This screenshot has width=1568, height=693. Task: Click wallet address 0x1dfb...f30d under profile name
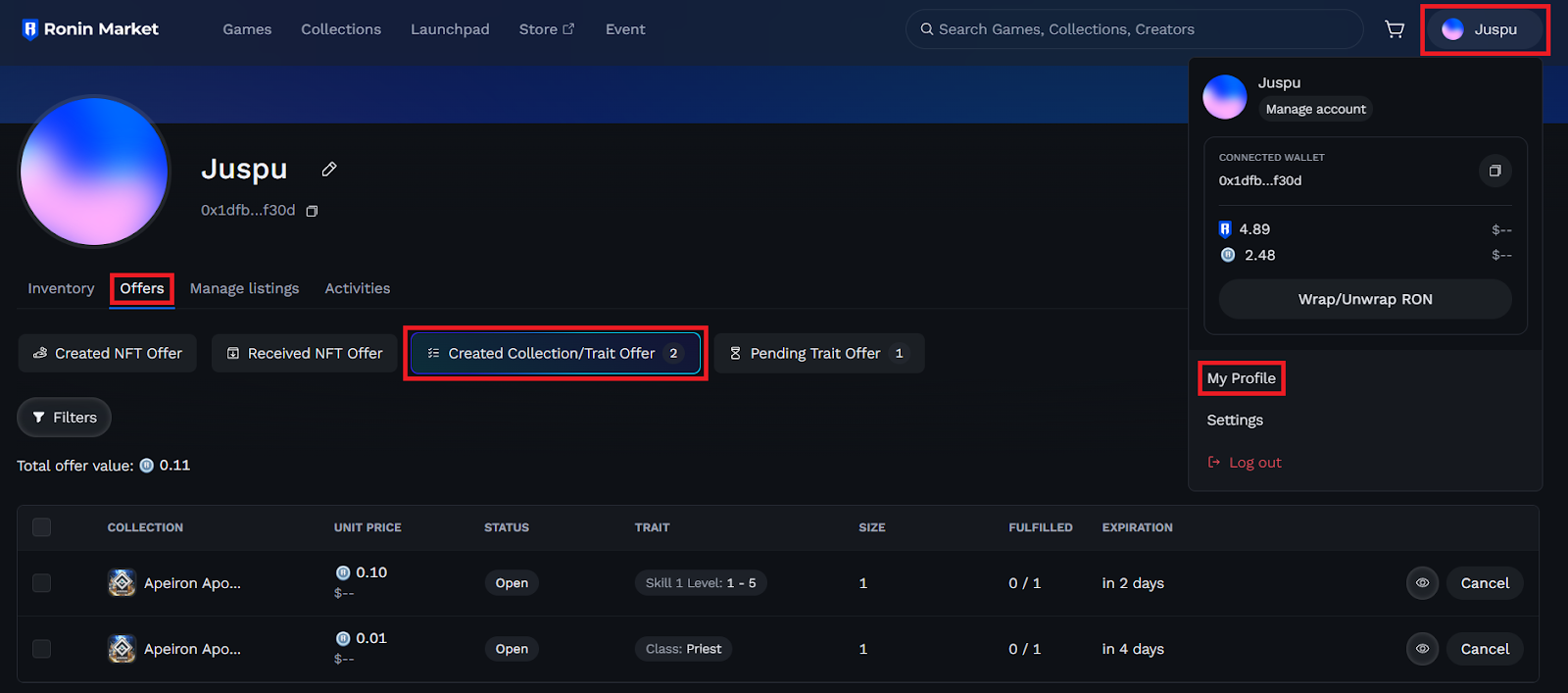point(248,211)
